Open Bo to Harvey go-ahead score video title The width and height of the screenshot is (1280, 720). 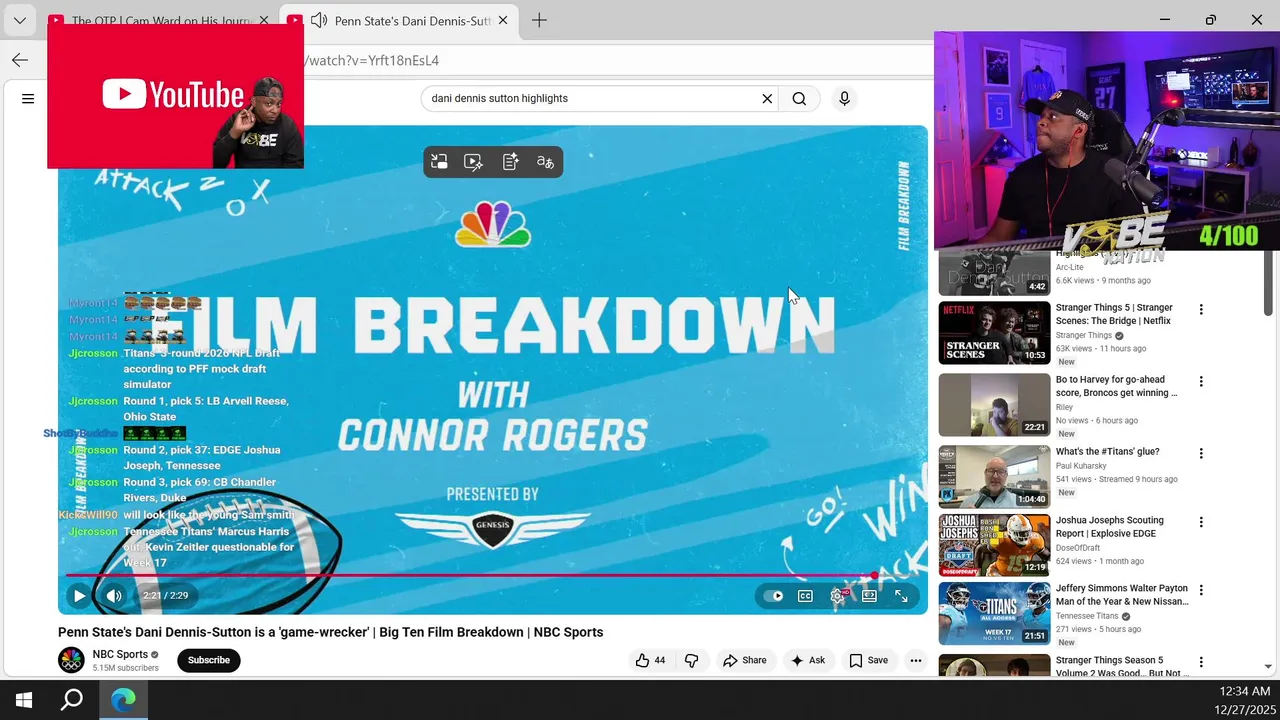point(1116,386)
